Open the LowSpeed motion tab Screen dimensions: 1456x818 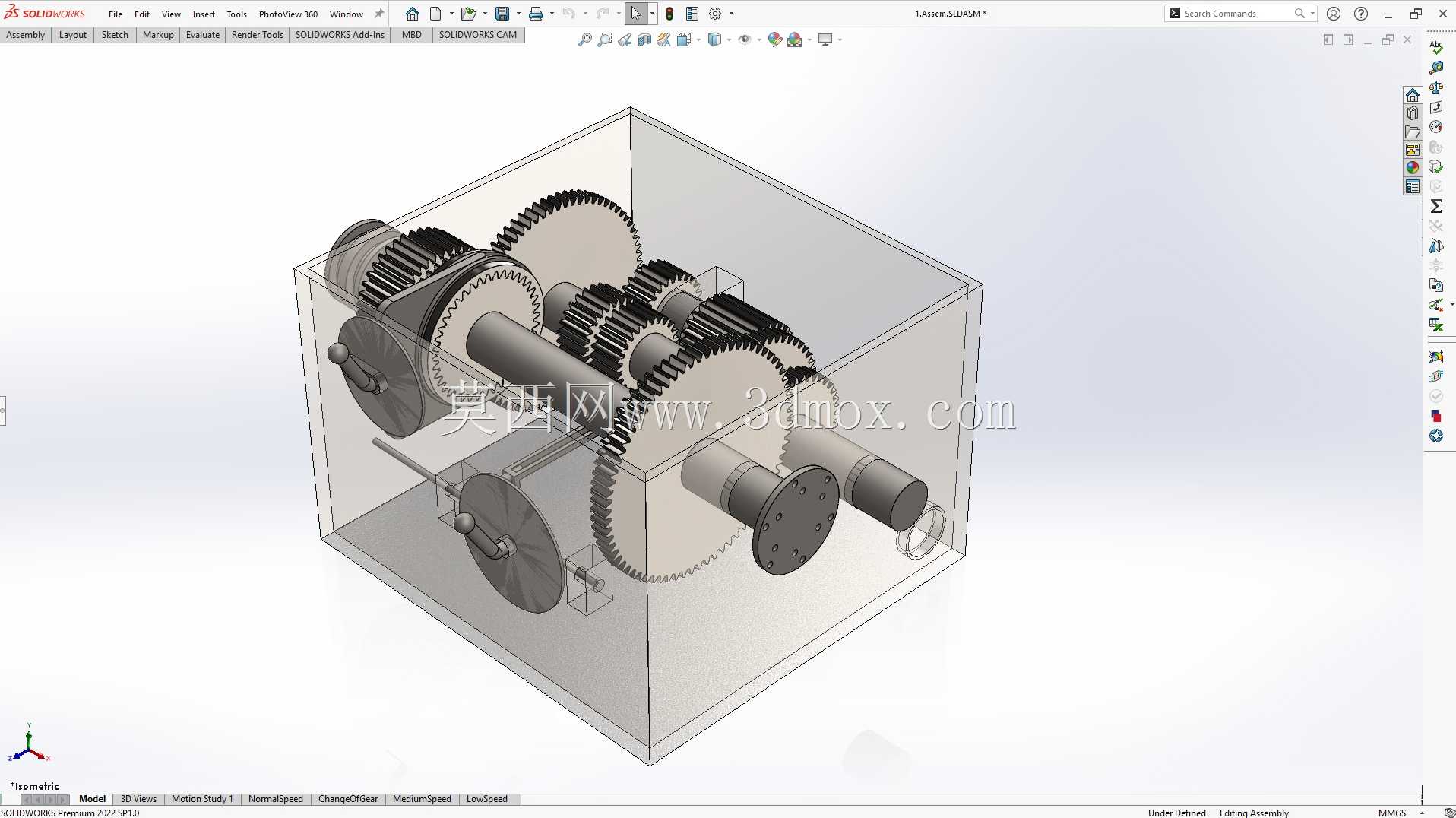coord(486,799)
